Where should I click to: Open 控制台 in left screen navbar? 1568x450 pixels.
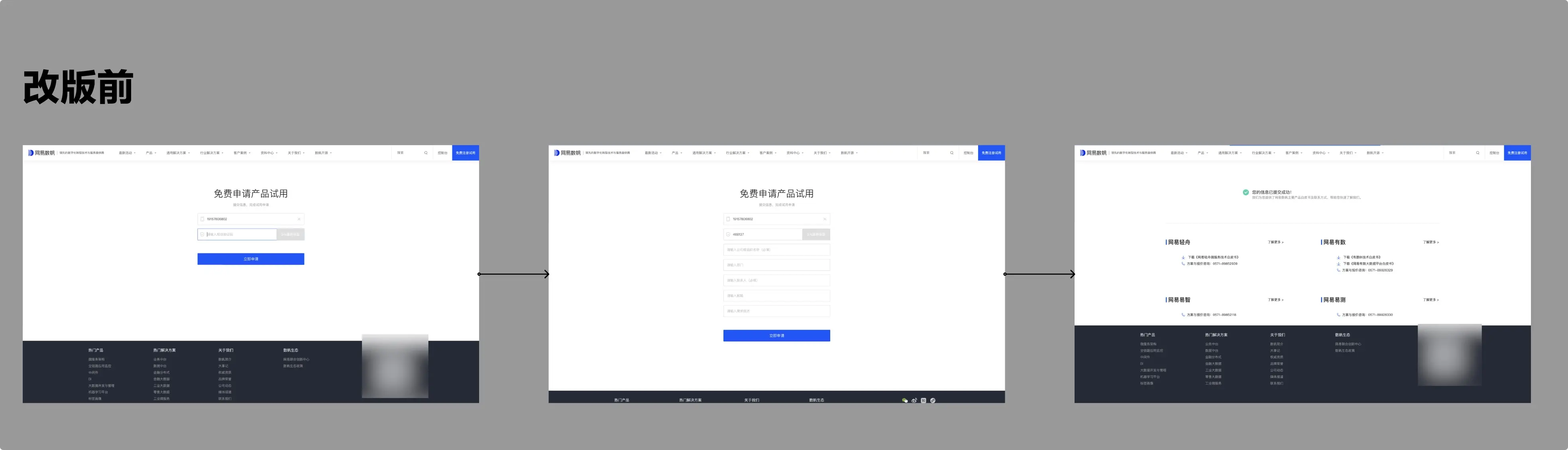(x=442, y=153)
